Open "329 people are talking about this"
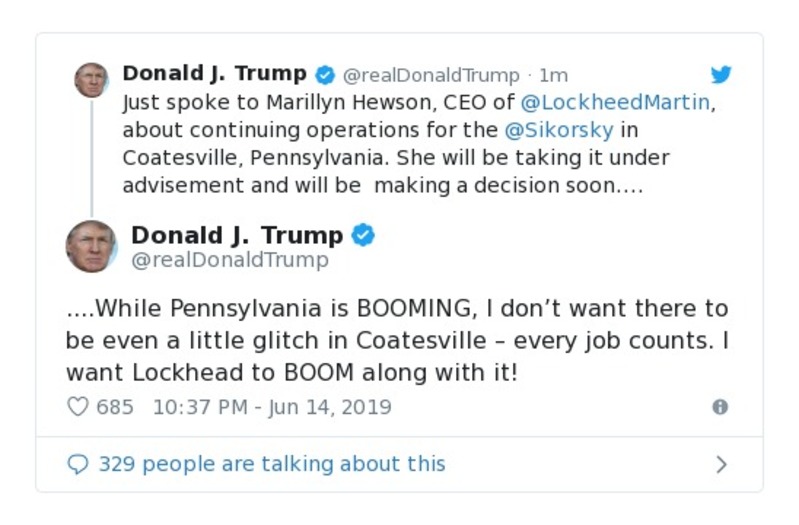 point(271,464)
